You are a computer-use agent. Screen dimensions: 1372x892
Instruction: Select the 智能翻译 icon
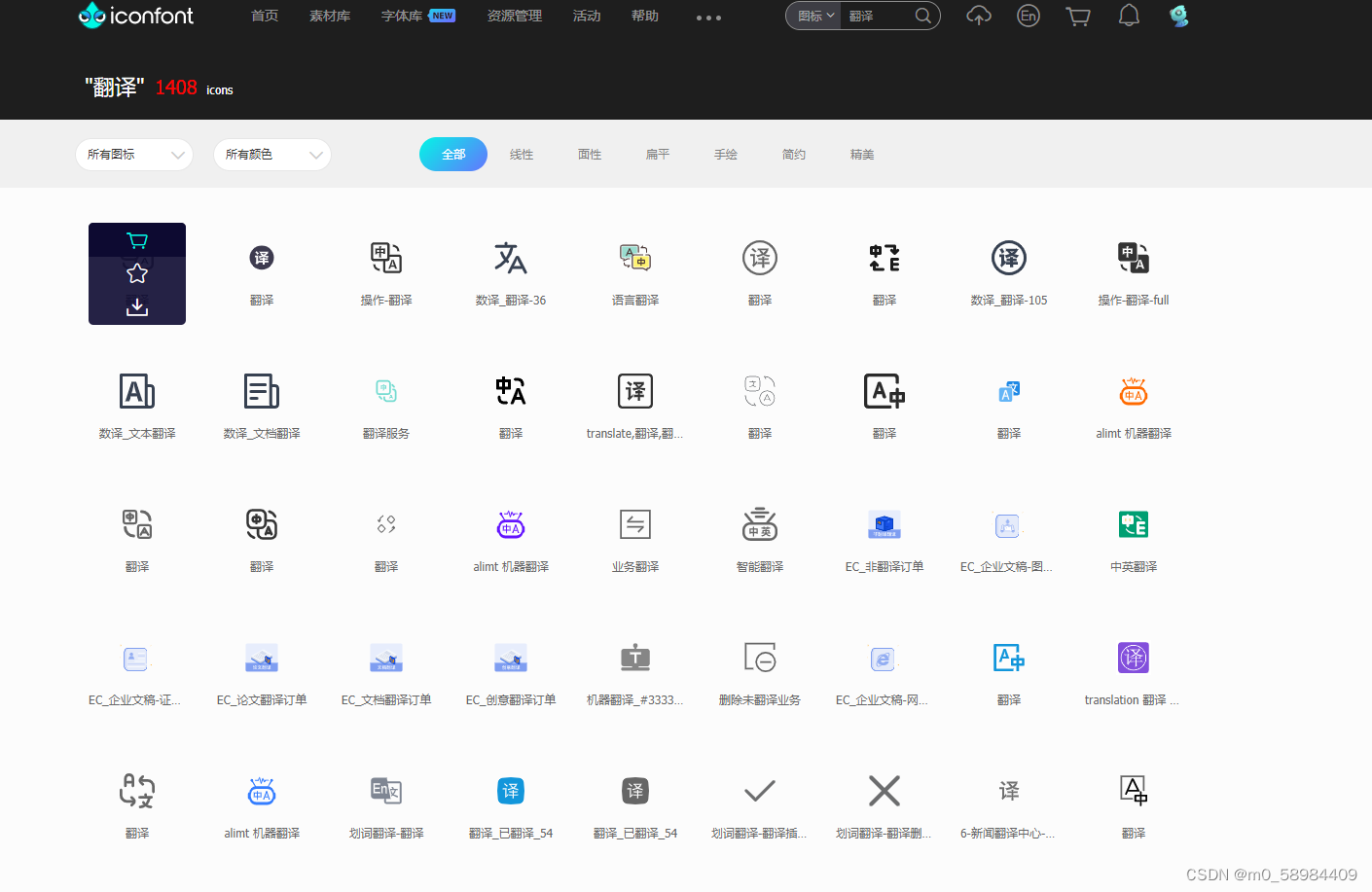pyautogui.click(x=760, y=524)
